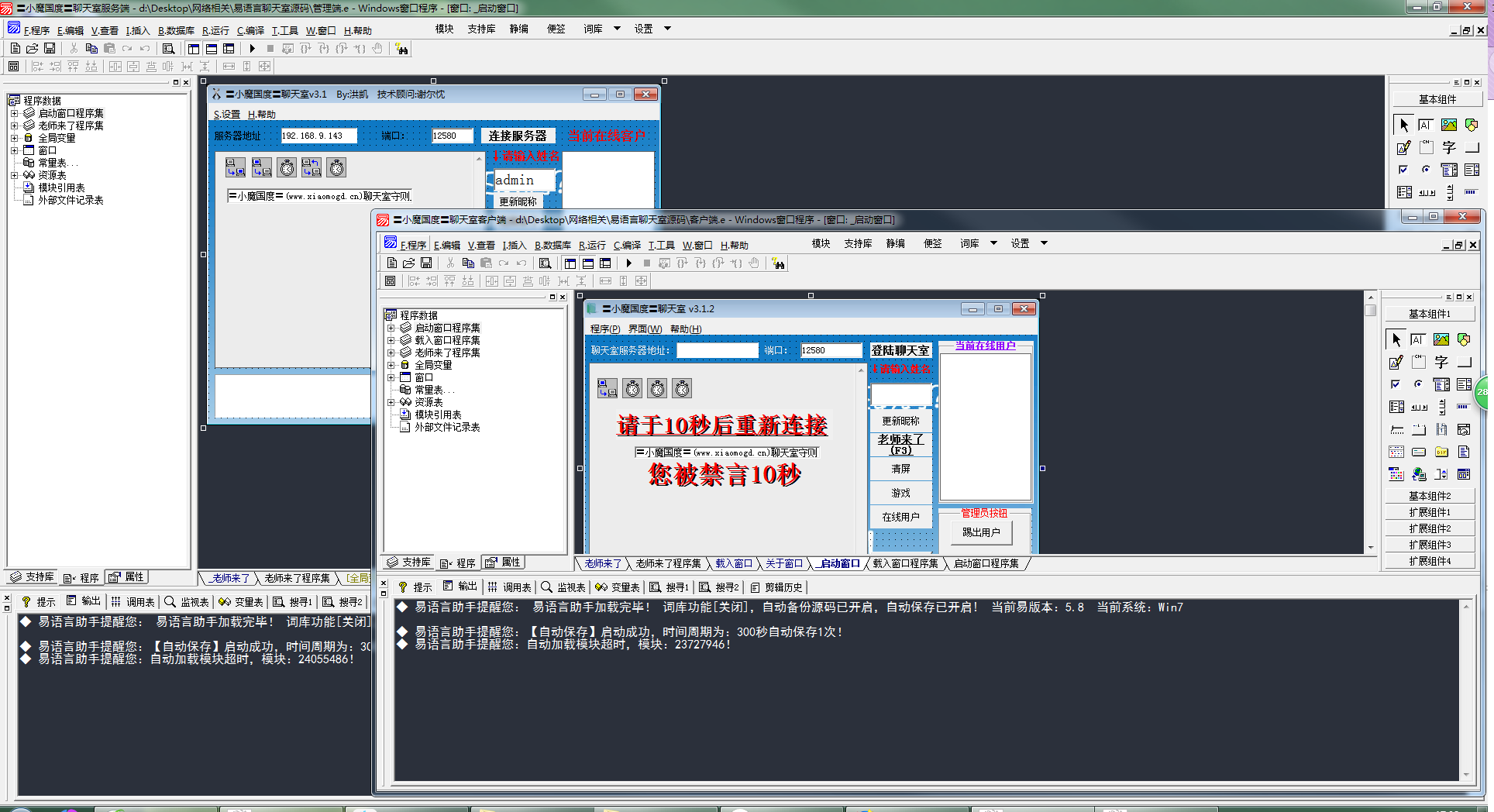Open 基本组件2 palette group in client IDE
This screenshot has width=1494, height=812.
(1430, 496)
